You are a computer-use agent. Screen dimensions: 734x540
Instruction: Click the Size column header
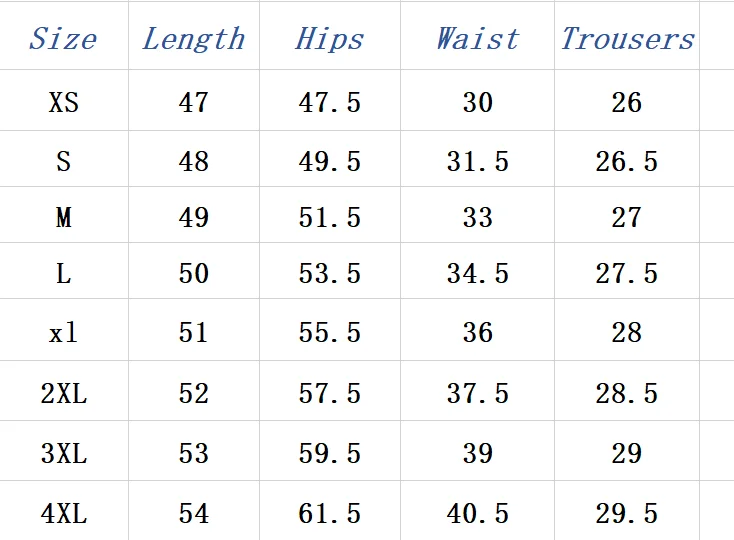pos(63,39)
